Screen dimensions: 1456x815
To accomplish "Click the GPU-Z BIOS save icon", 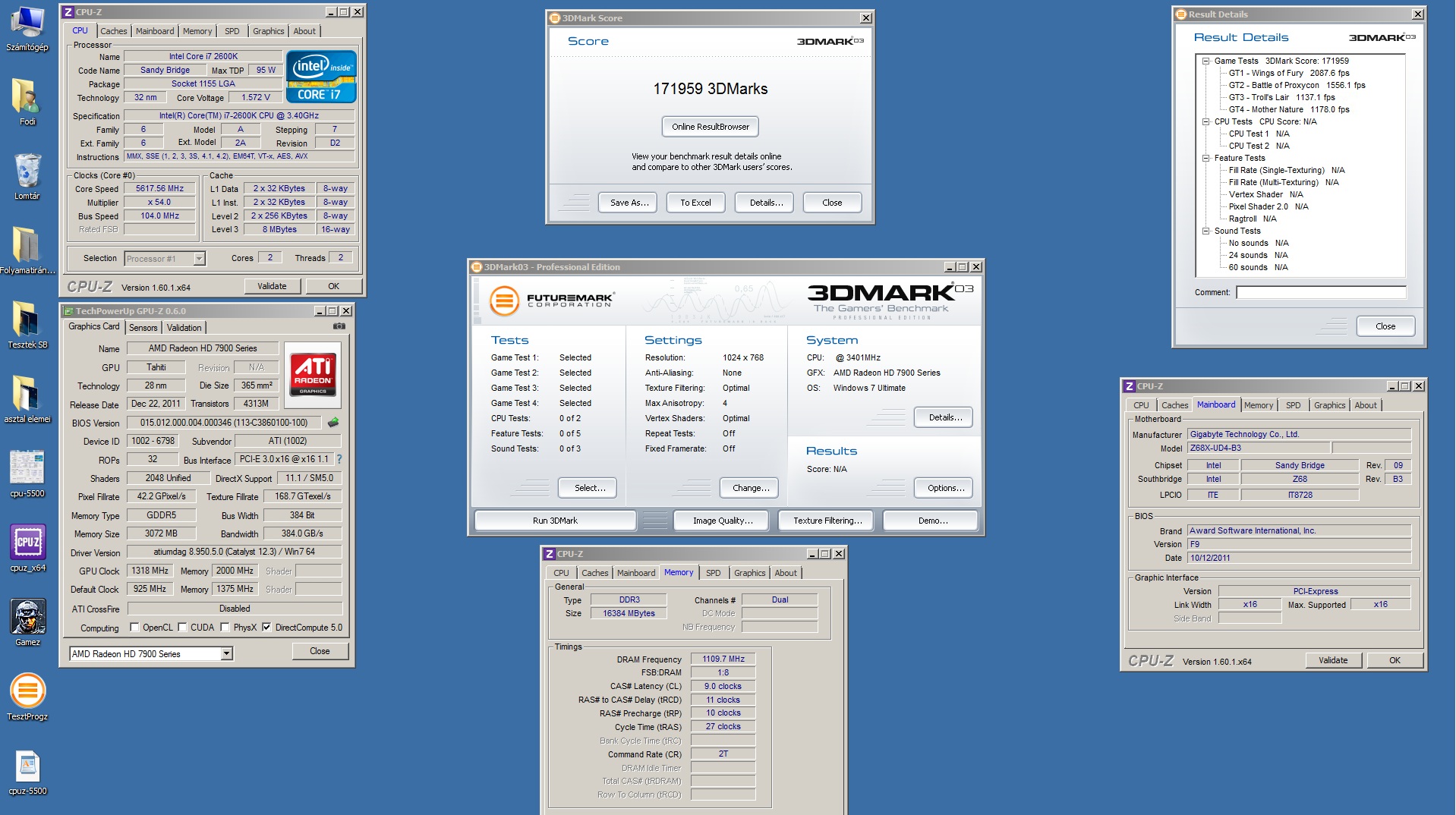I will click(x=332, y=423).
